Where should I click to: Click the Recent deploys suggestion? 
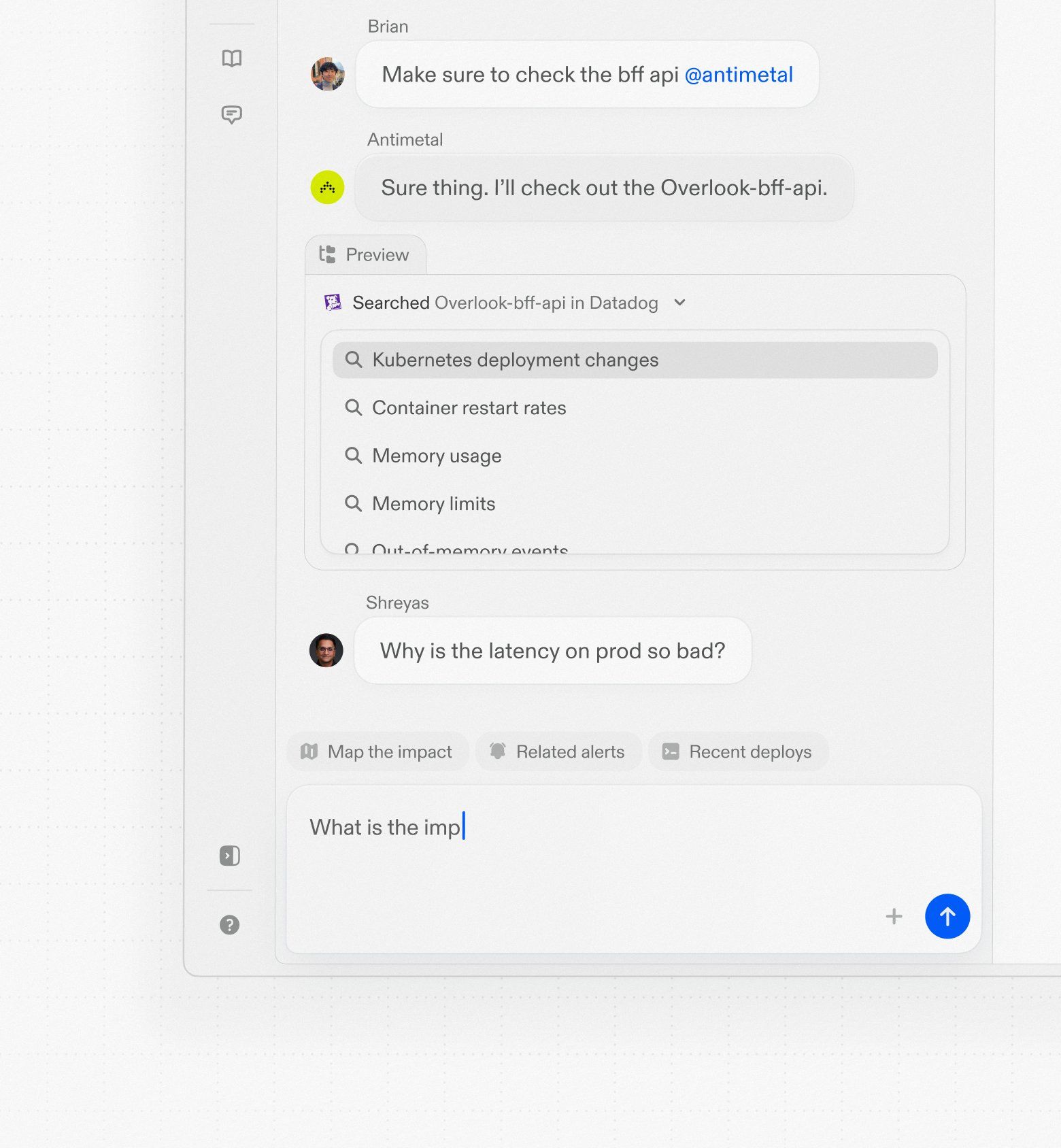click(x=738, y=752)
